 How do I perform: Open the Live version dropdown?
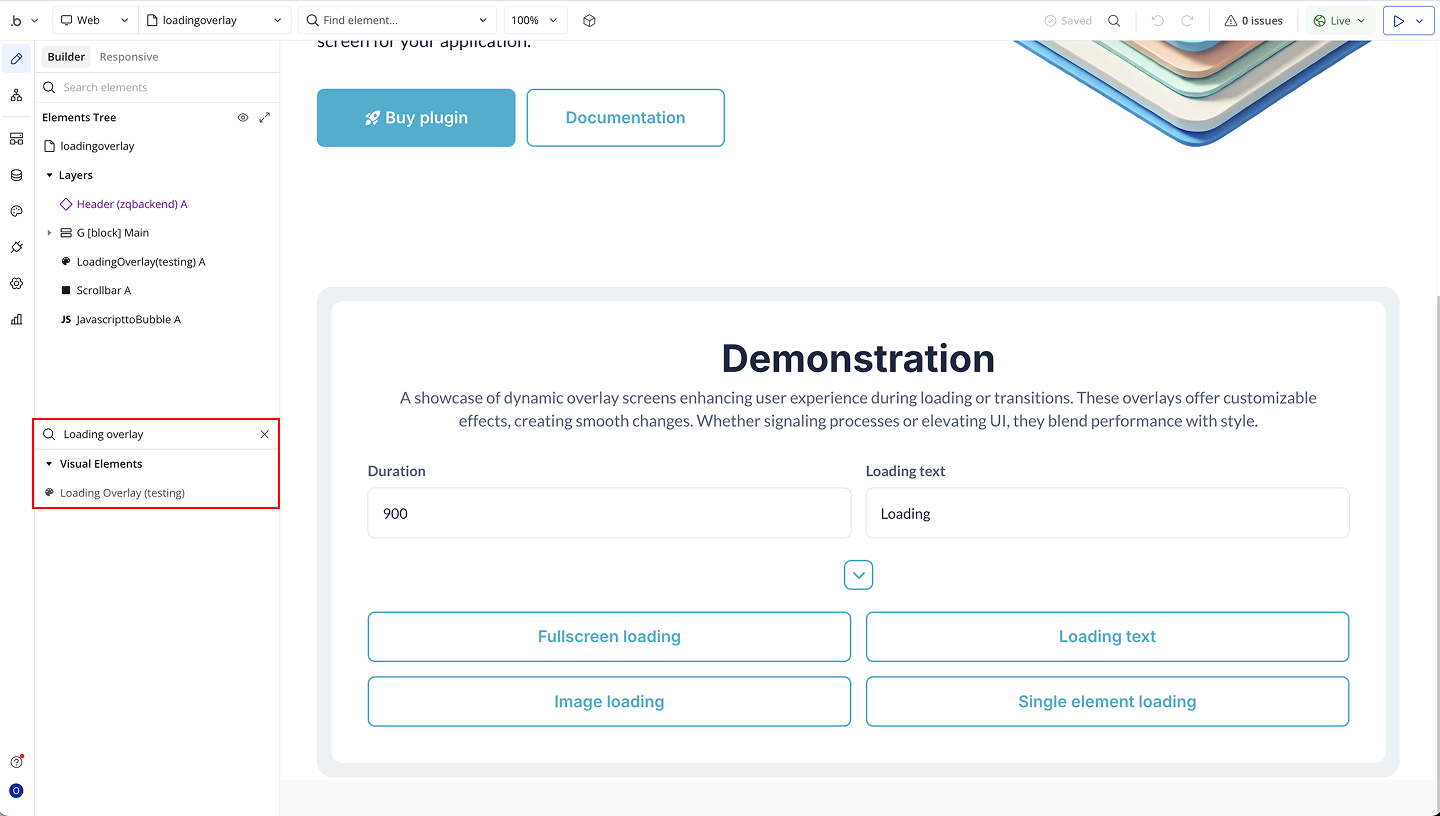point(1340,20)
